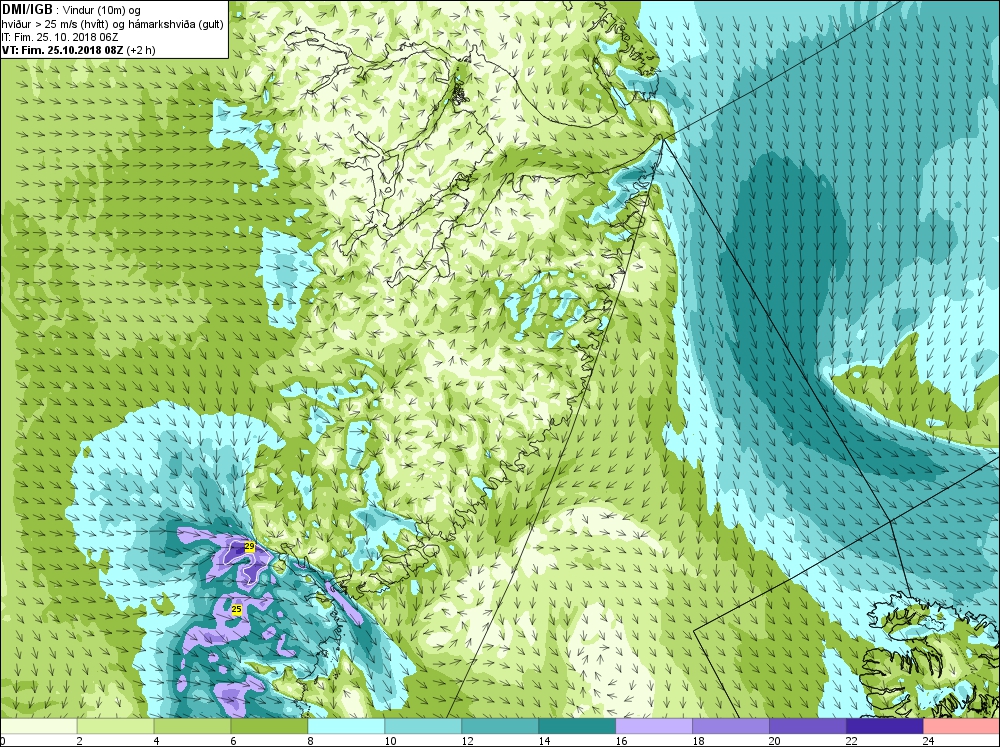Click the legend value 6

(x=233, y=741)
